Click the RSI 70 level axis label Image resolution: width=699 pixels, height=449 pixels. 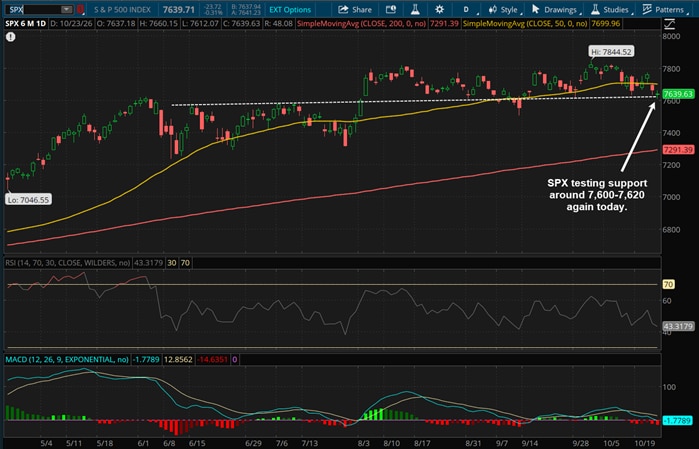click(x=668, y=284)
